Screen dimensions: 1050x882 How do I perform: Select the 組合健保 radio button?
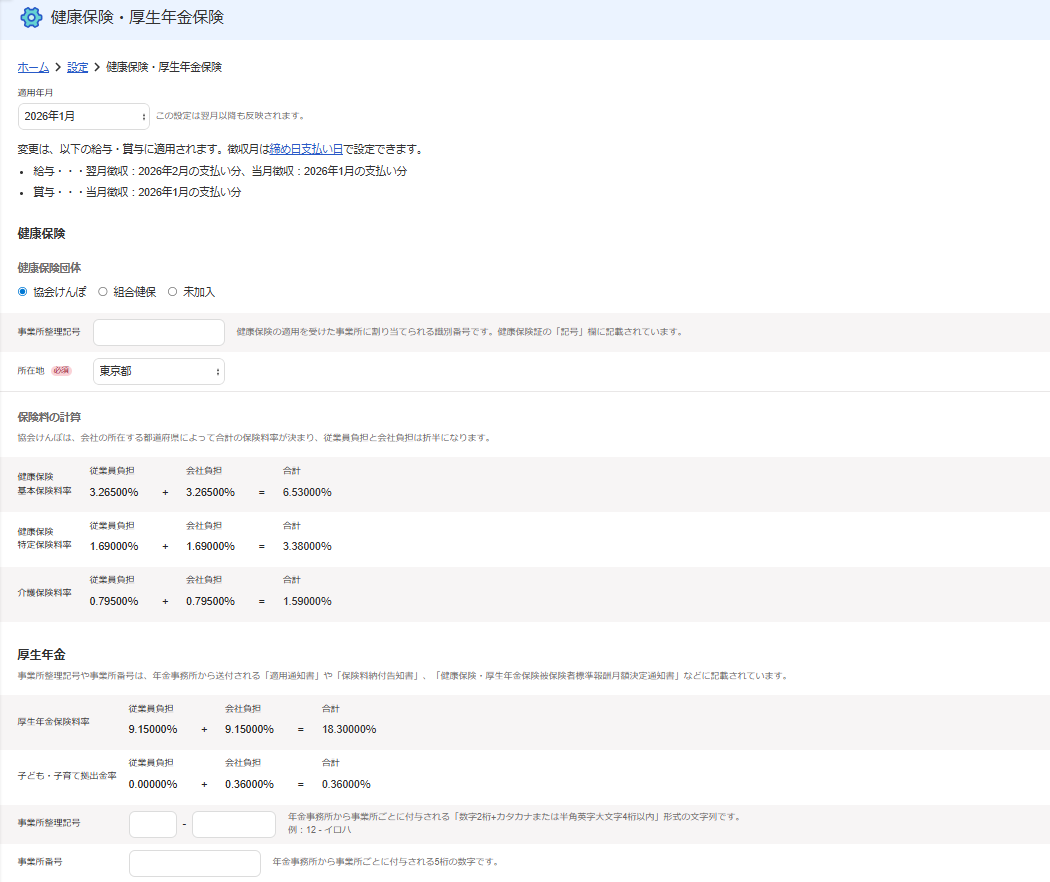(x=103, y=292)
